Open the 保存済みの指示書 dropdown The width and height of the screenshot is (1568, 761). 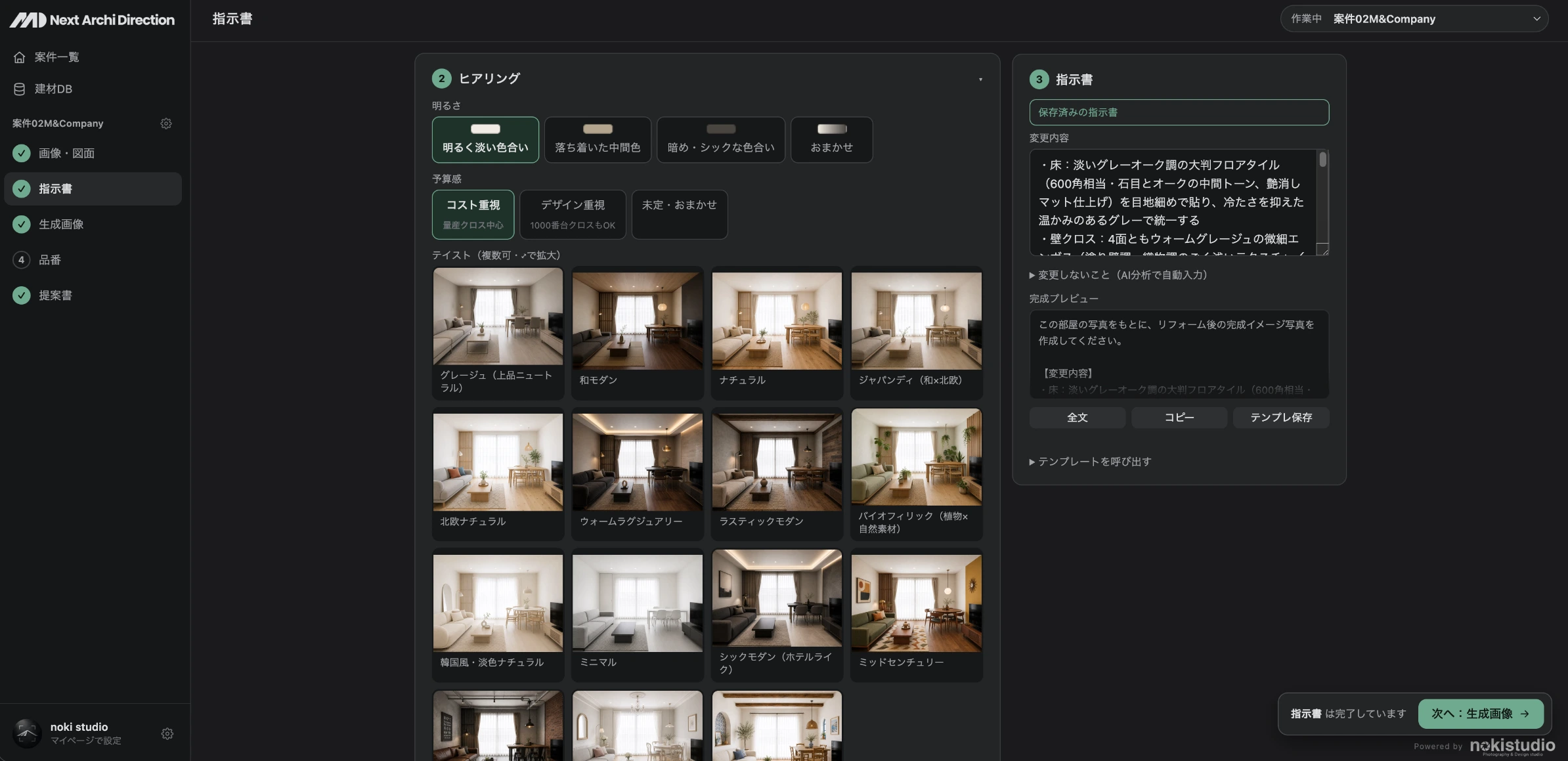1179,112
